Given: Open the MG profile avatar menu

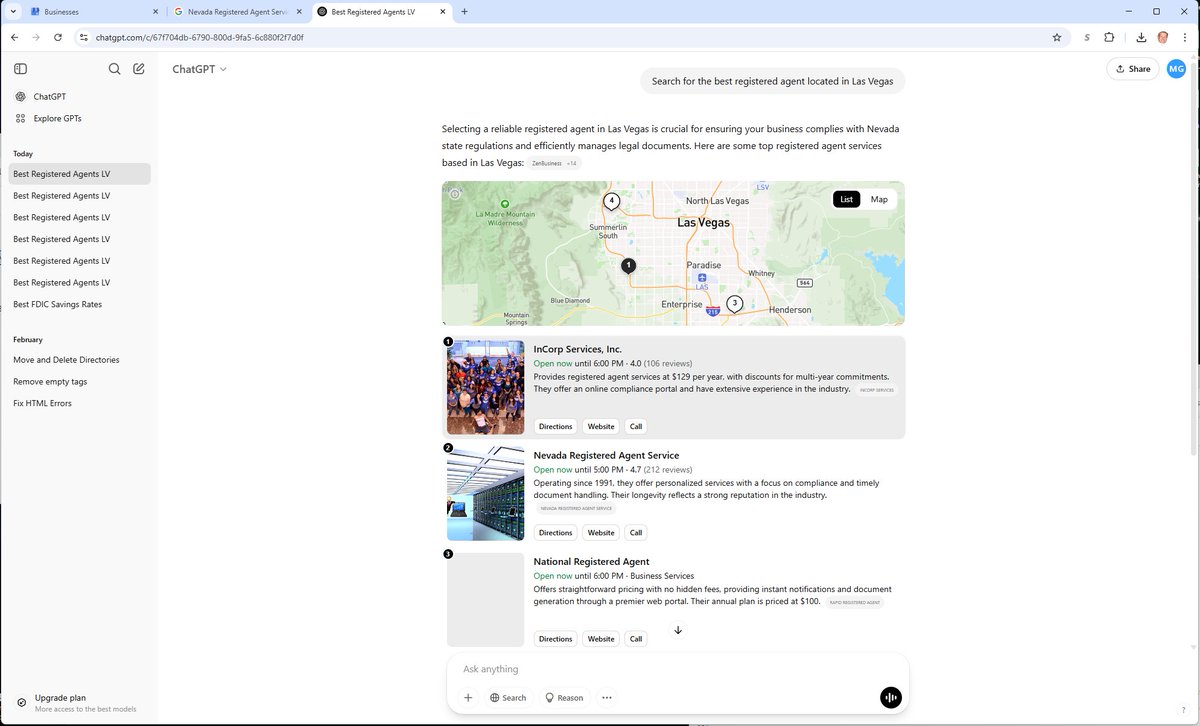Looking at the screenshot, I should (x=1176, y=69).
